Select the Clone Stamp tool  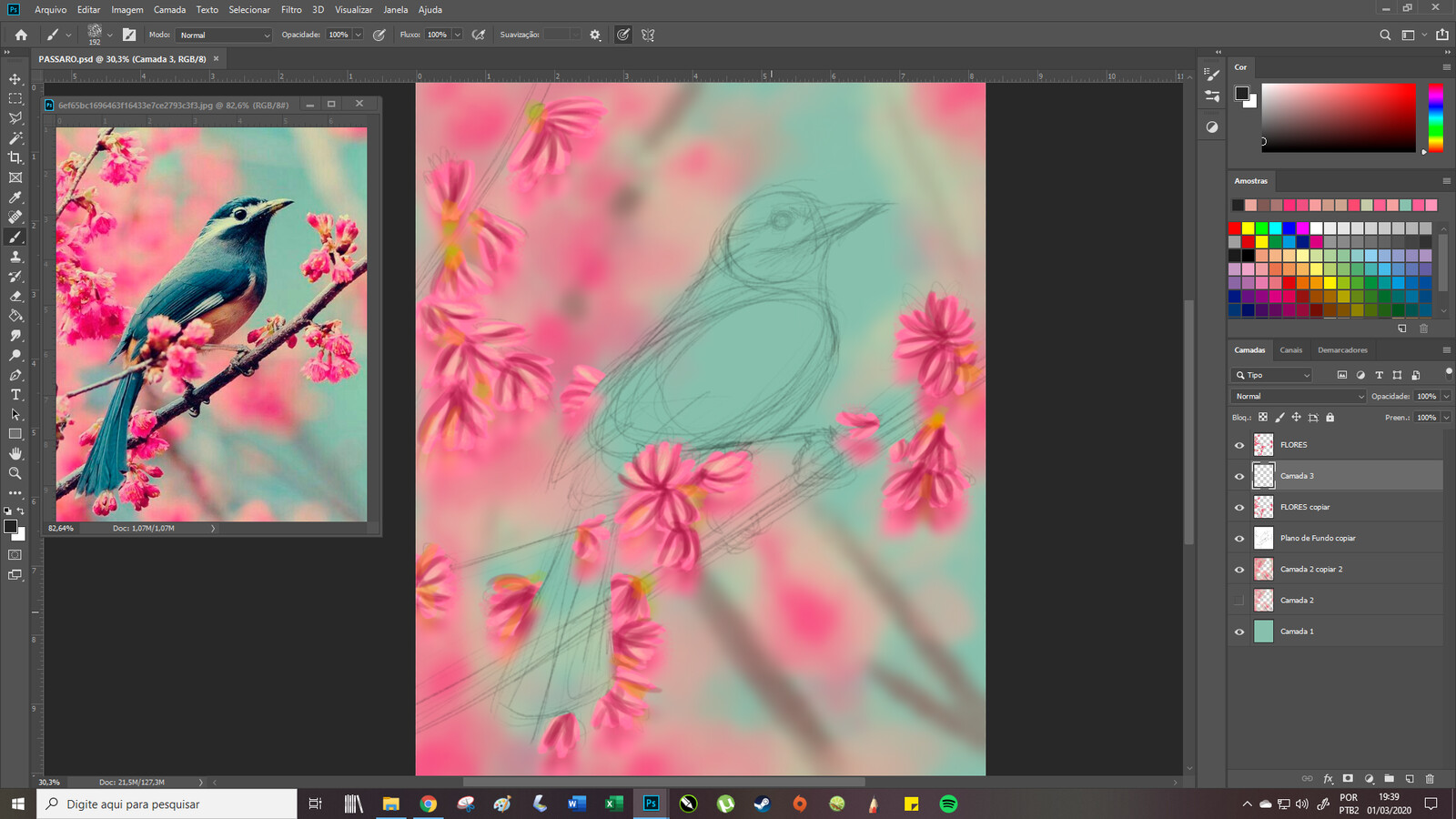click(15, 257)
